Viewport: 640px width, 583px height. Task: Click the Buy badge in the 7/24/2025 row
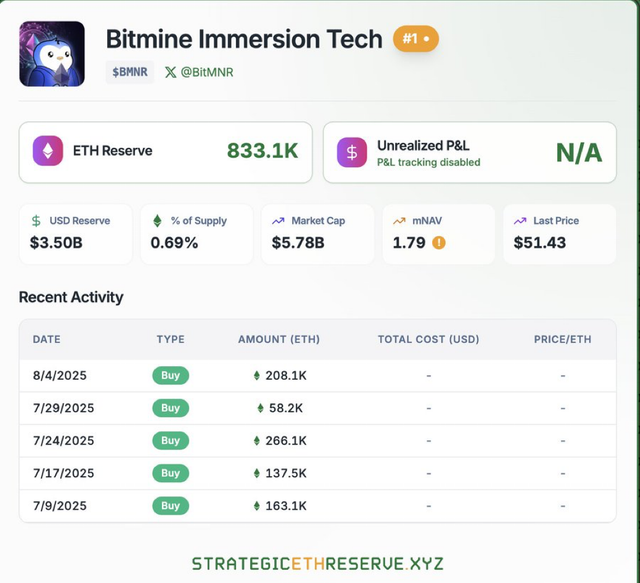pyautogui.click(x=171, y=441)
